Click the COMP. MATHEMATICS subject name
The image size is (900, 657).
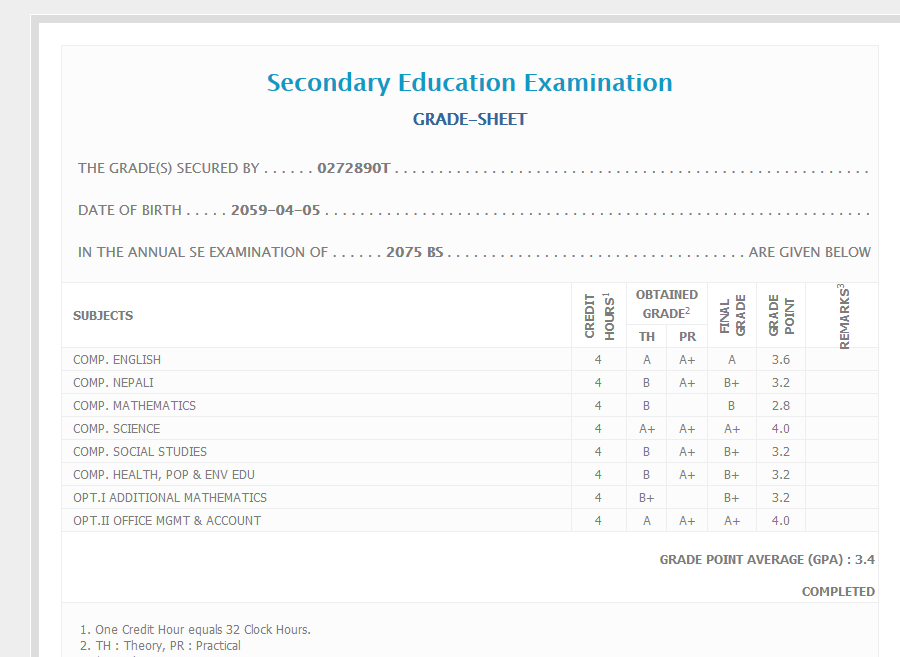[x=134, y=406]
